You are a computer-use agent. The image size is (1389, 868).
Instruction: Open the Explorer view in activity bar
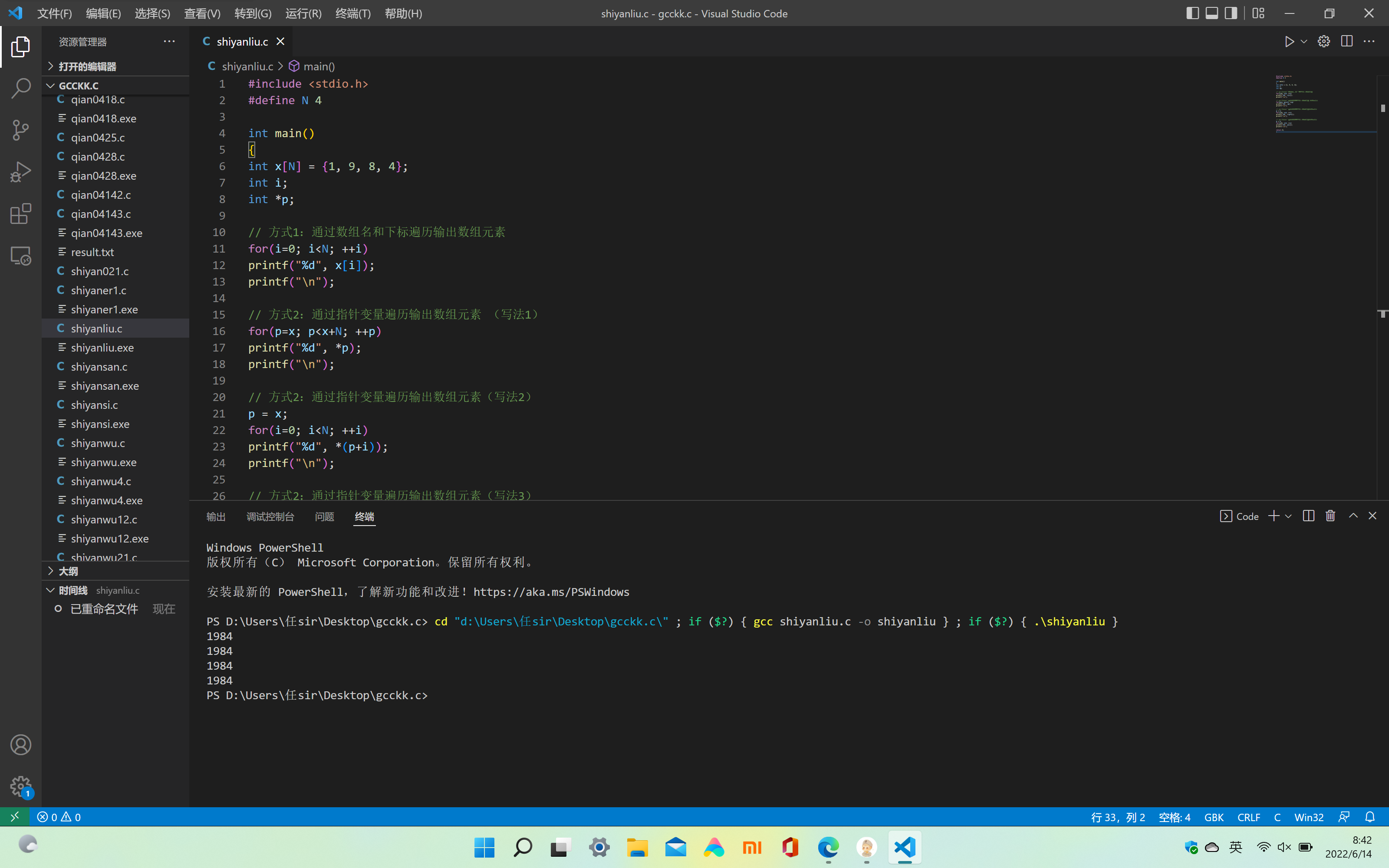click(21, 46)
